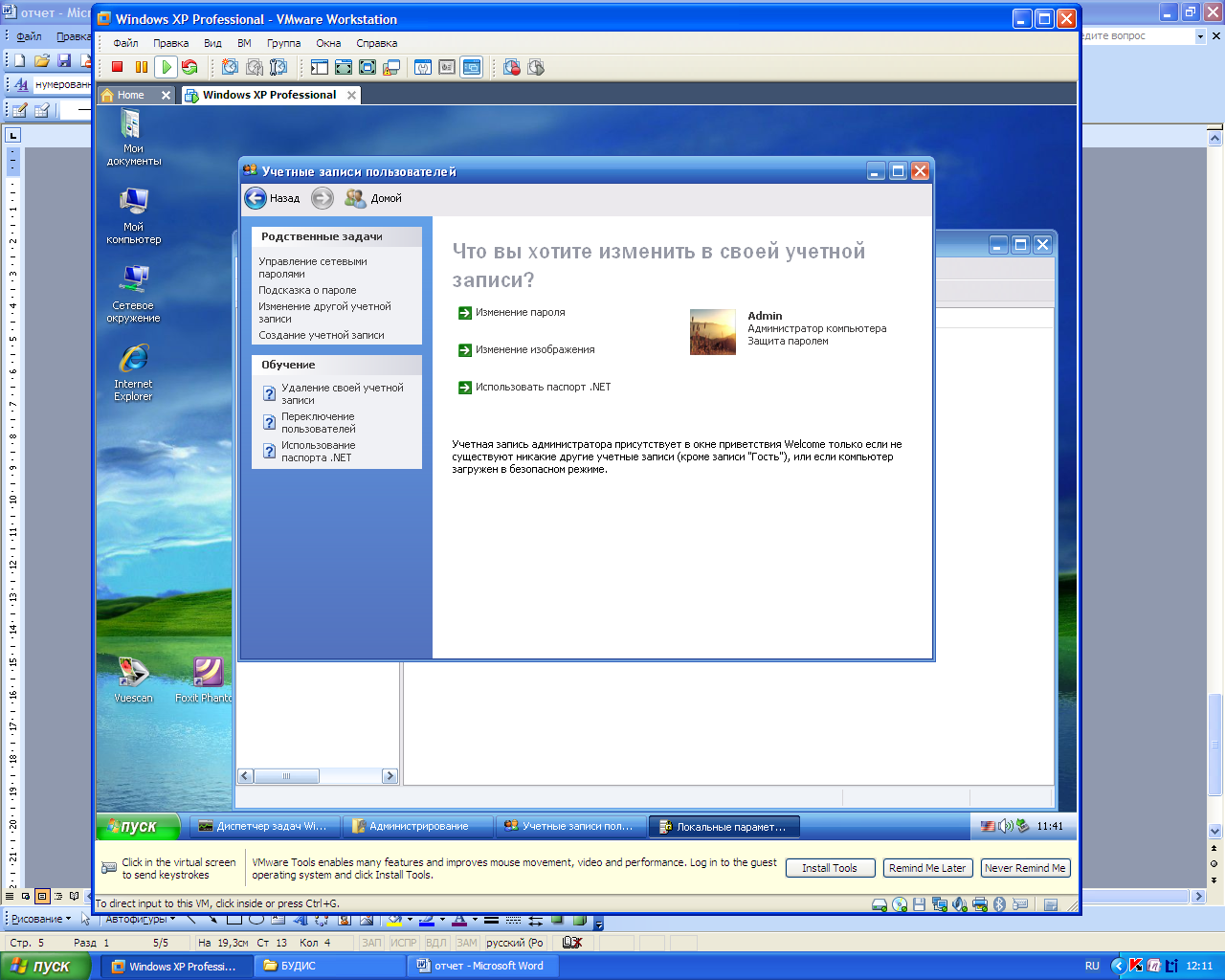Click Создание учетной записи link

click(322, 335)
